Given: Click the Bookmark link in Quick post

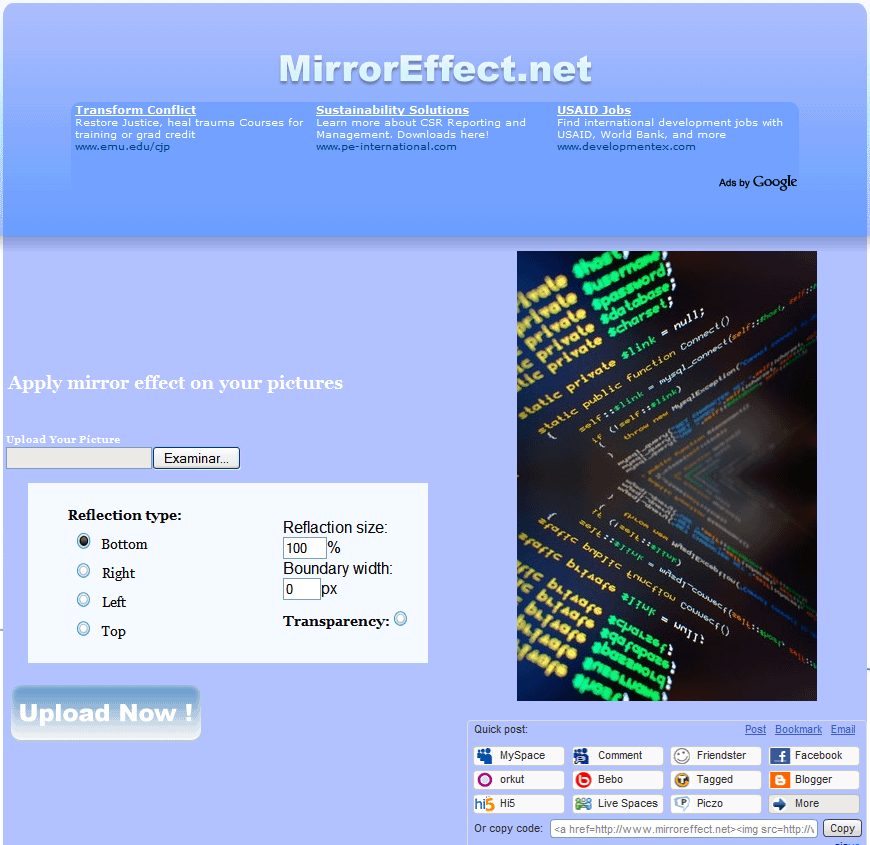Looking at the screenshot, I should (x=798, y=729).
